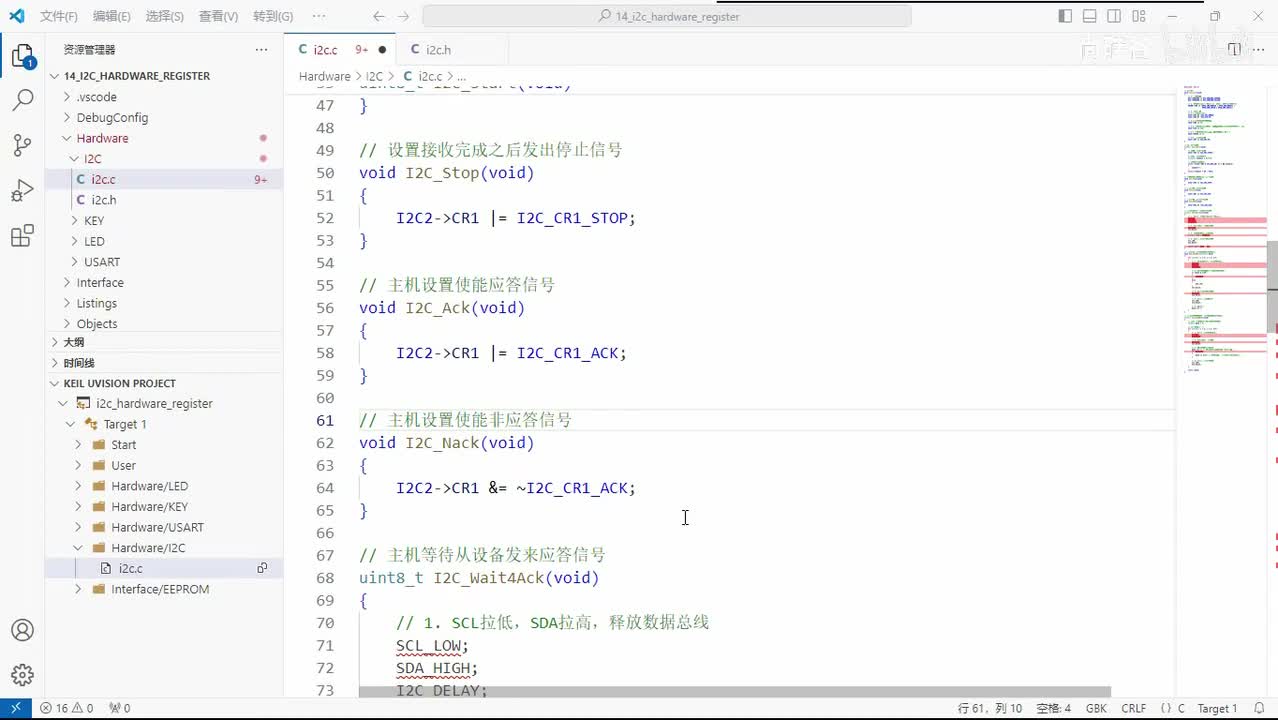Show more menu items ellipsis
This screenshot has height=720, width=1278.
click(x=318, y=16)
